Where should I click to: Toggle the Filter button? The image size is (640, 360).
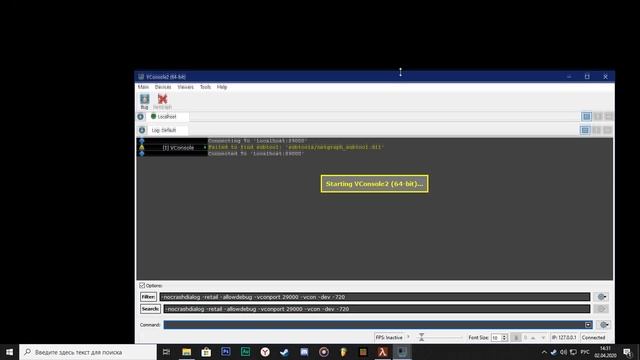coord(148,297)
